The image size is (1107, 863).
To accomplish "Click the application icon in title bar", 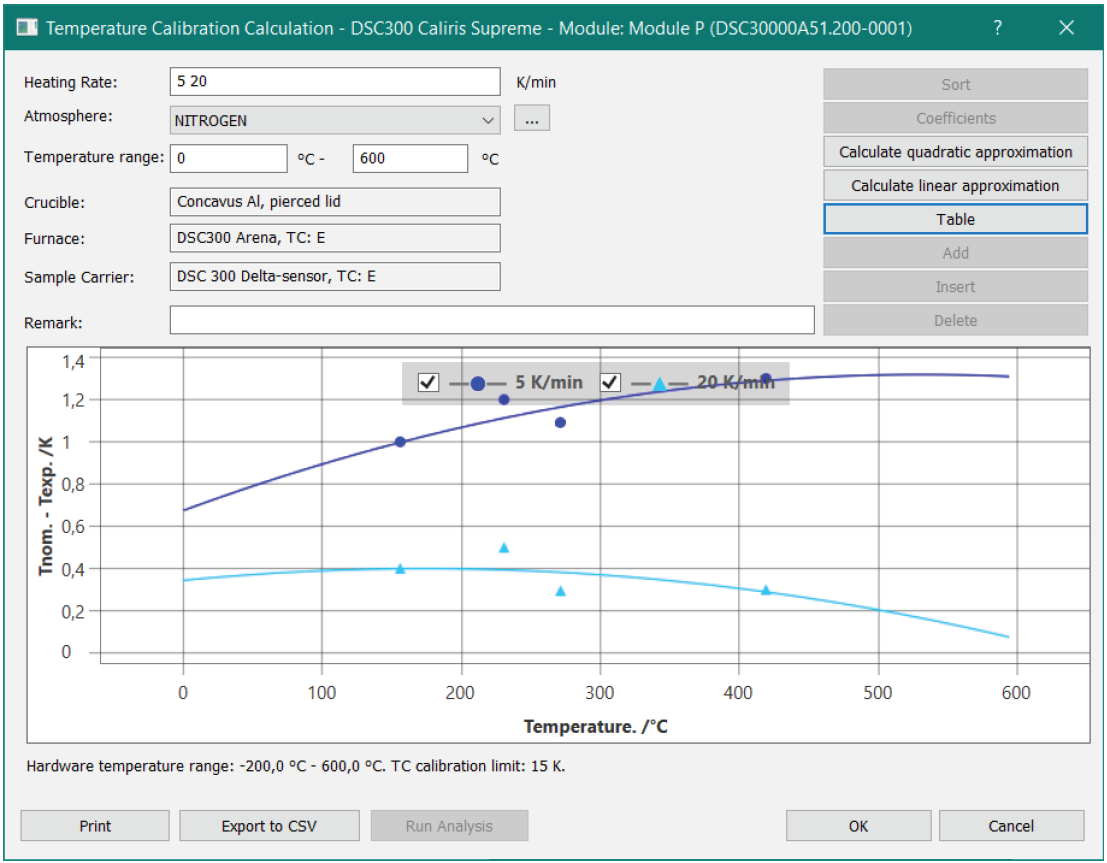I will point(28,28).
